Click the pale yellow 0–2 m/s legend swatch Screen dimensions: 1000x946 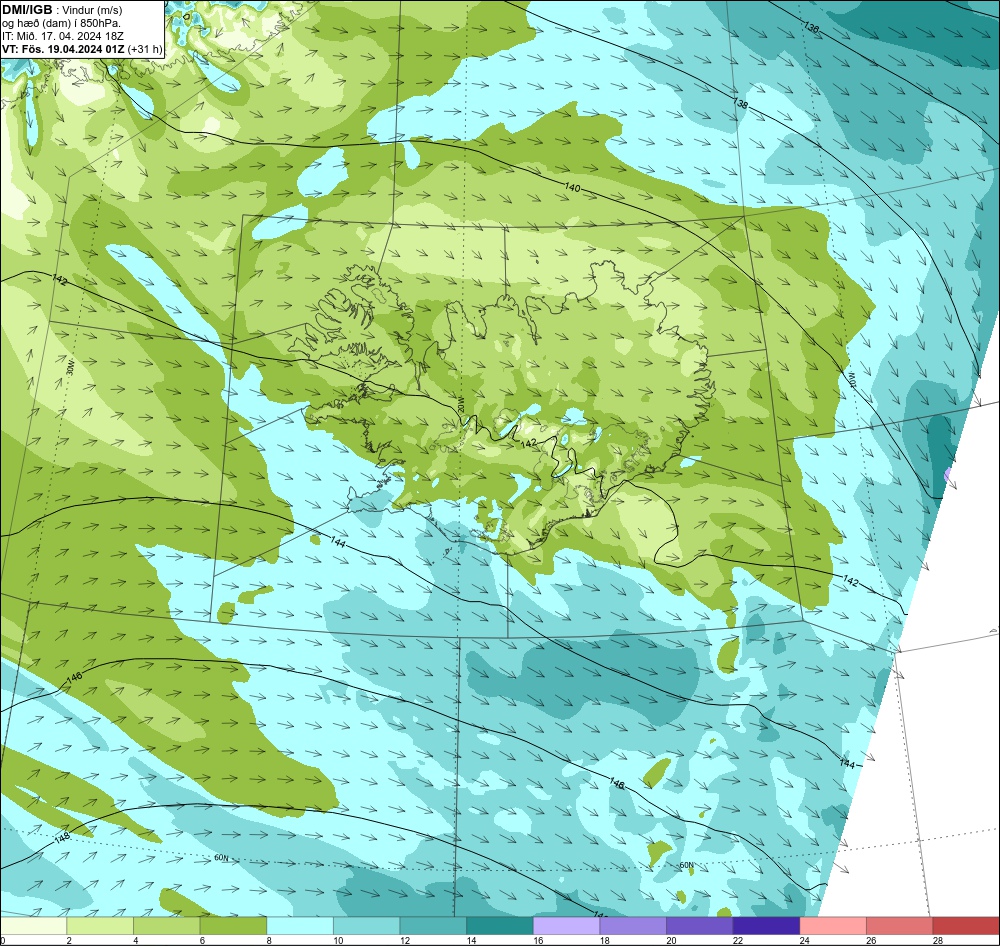(33, 926)
